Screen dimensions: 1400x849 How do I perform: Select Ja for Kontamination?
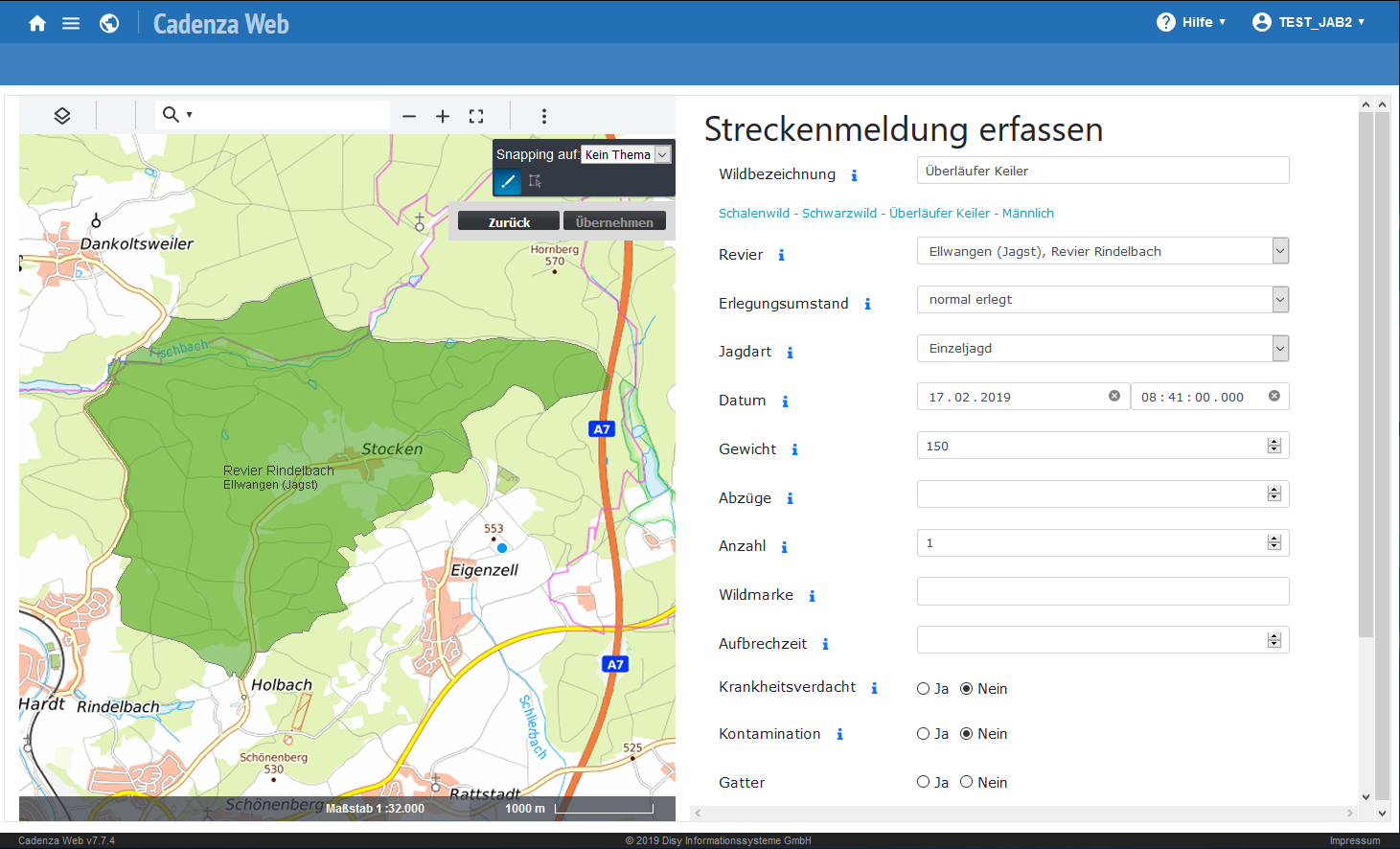pos(924,734)
